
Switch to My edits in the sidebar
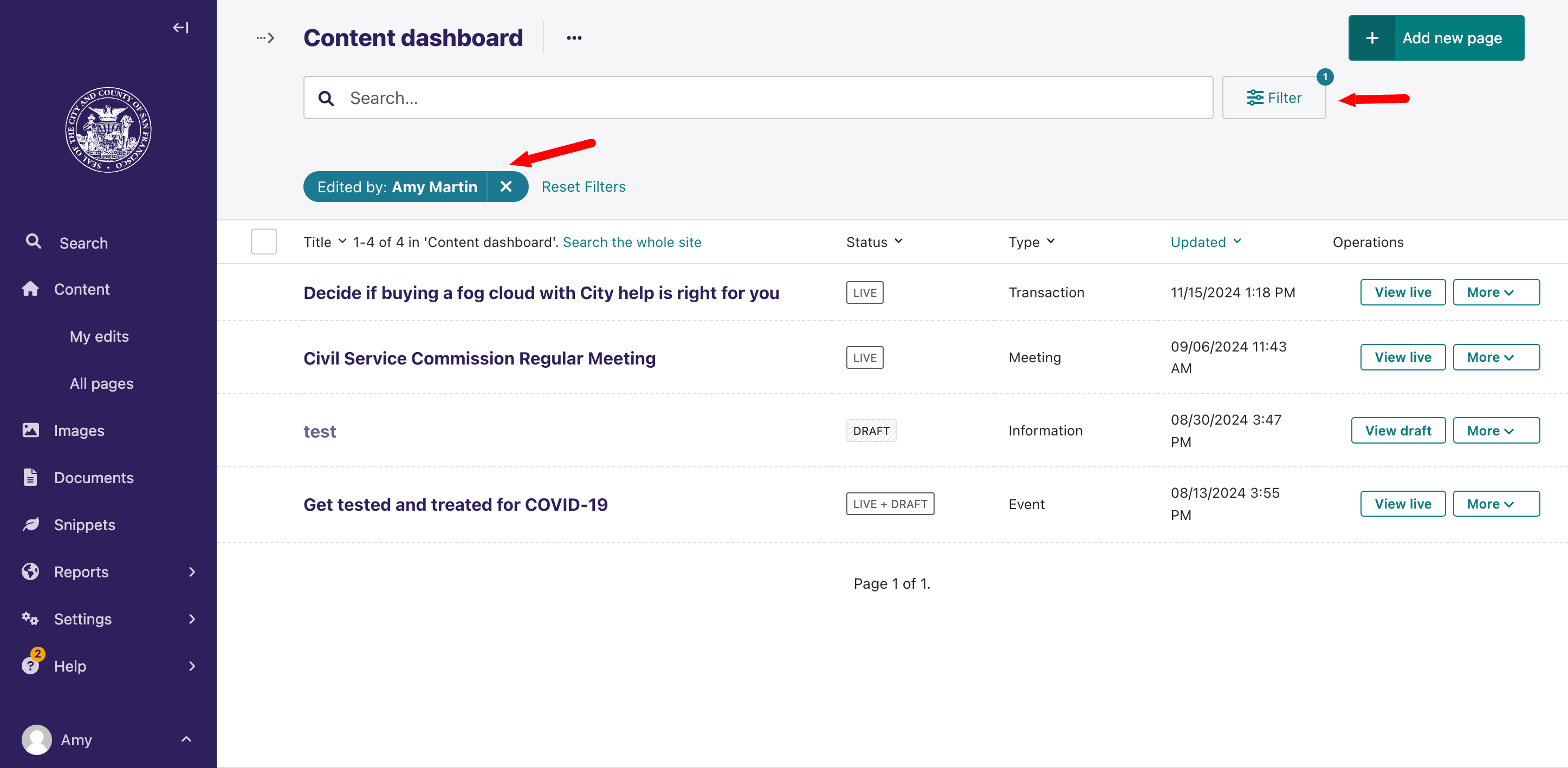point(99,336)
